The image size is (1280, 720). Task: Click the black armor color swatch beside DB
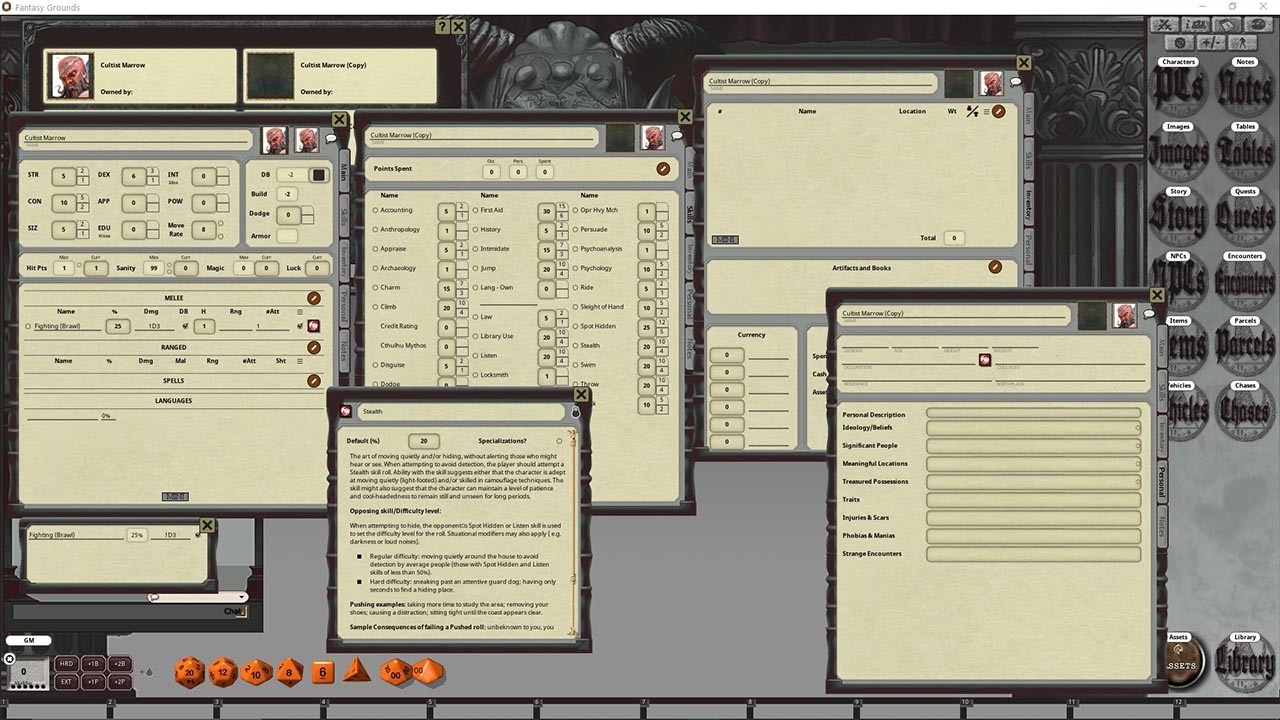click(318, 174)
